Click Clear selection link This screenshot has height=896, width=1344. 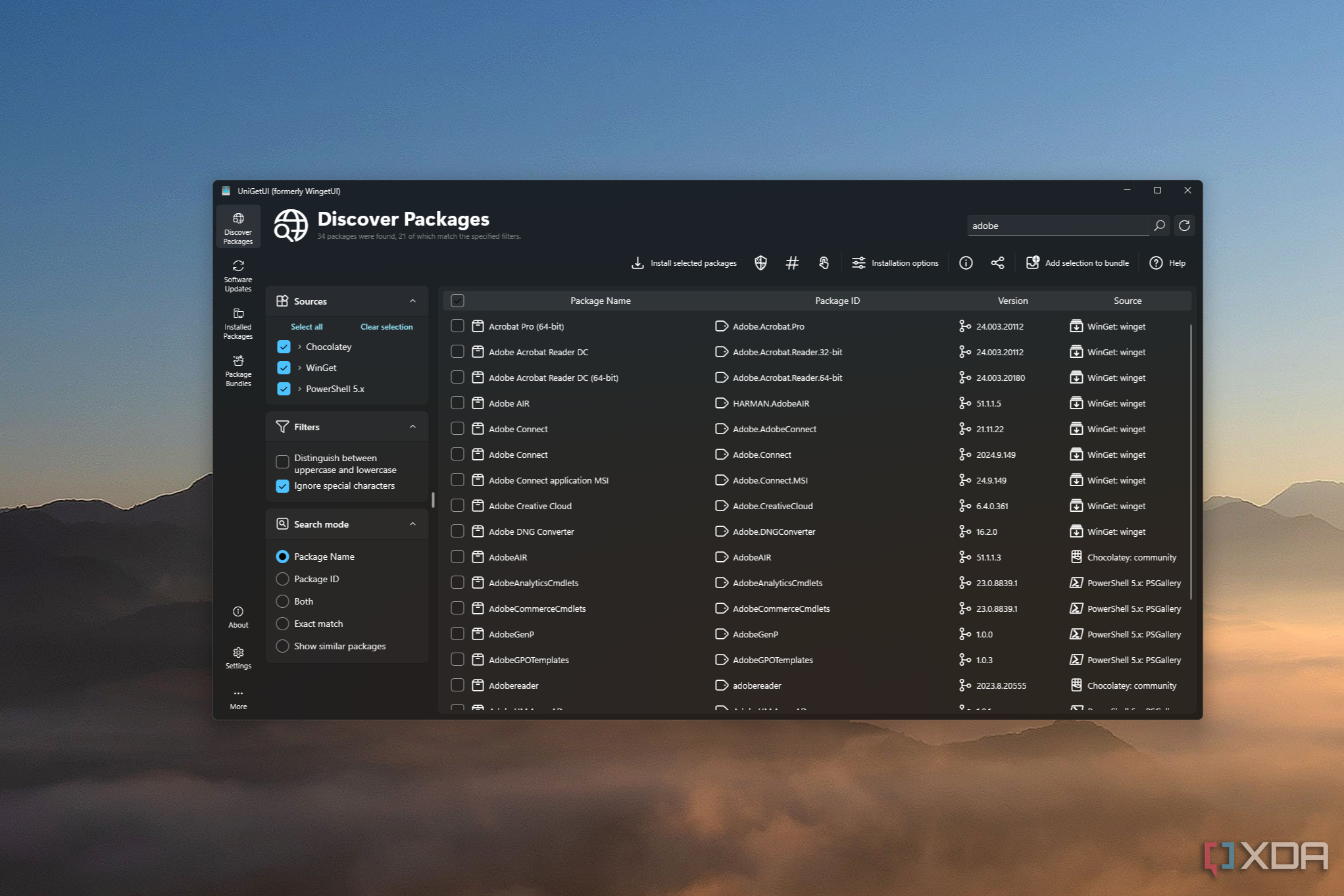(386, 327)
